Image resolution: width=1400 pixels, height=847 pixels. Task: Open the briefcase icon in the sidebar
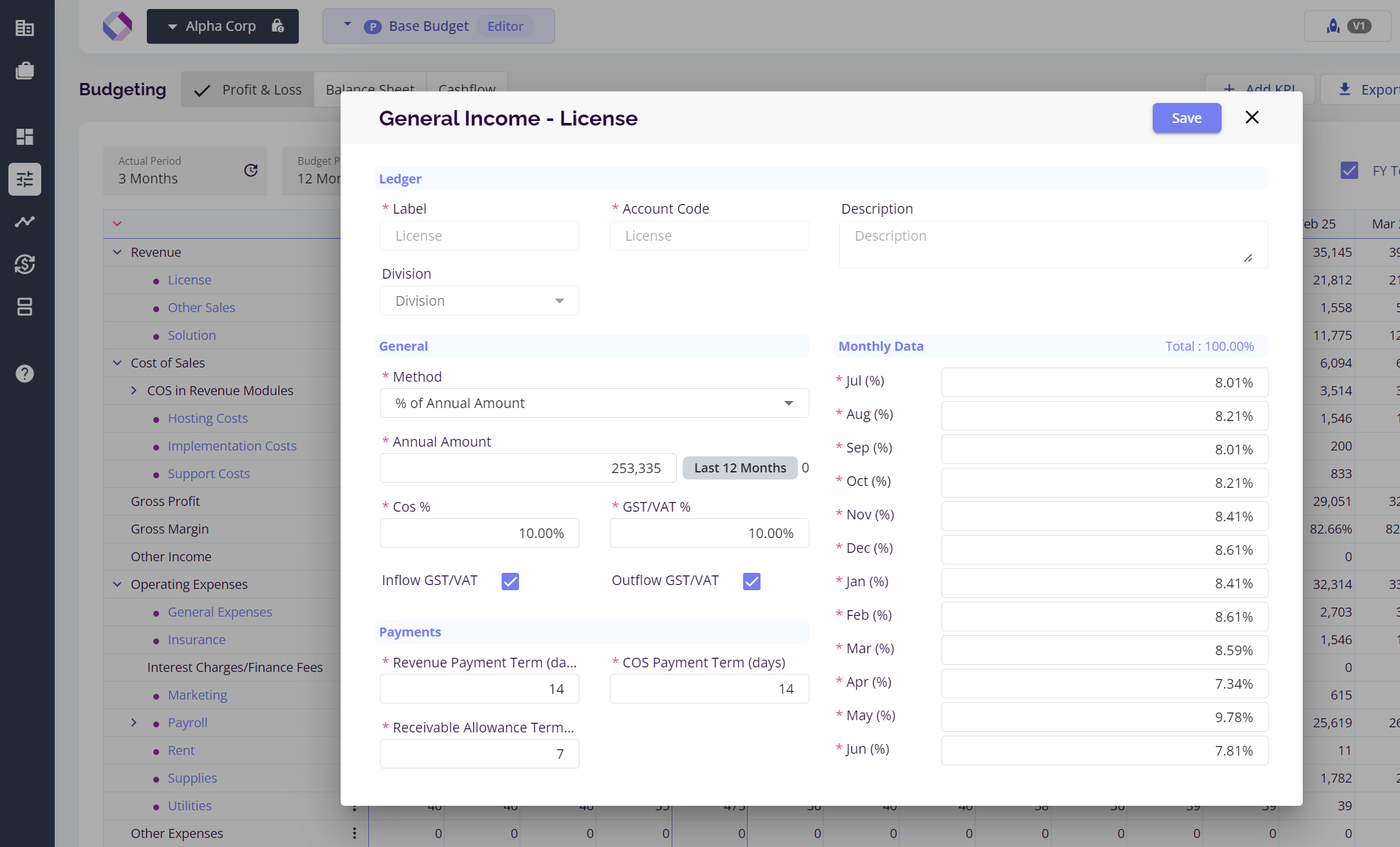tap(24, 71)
